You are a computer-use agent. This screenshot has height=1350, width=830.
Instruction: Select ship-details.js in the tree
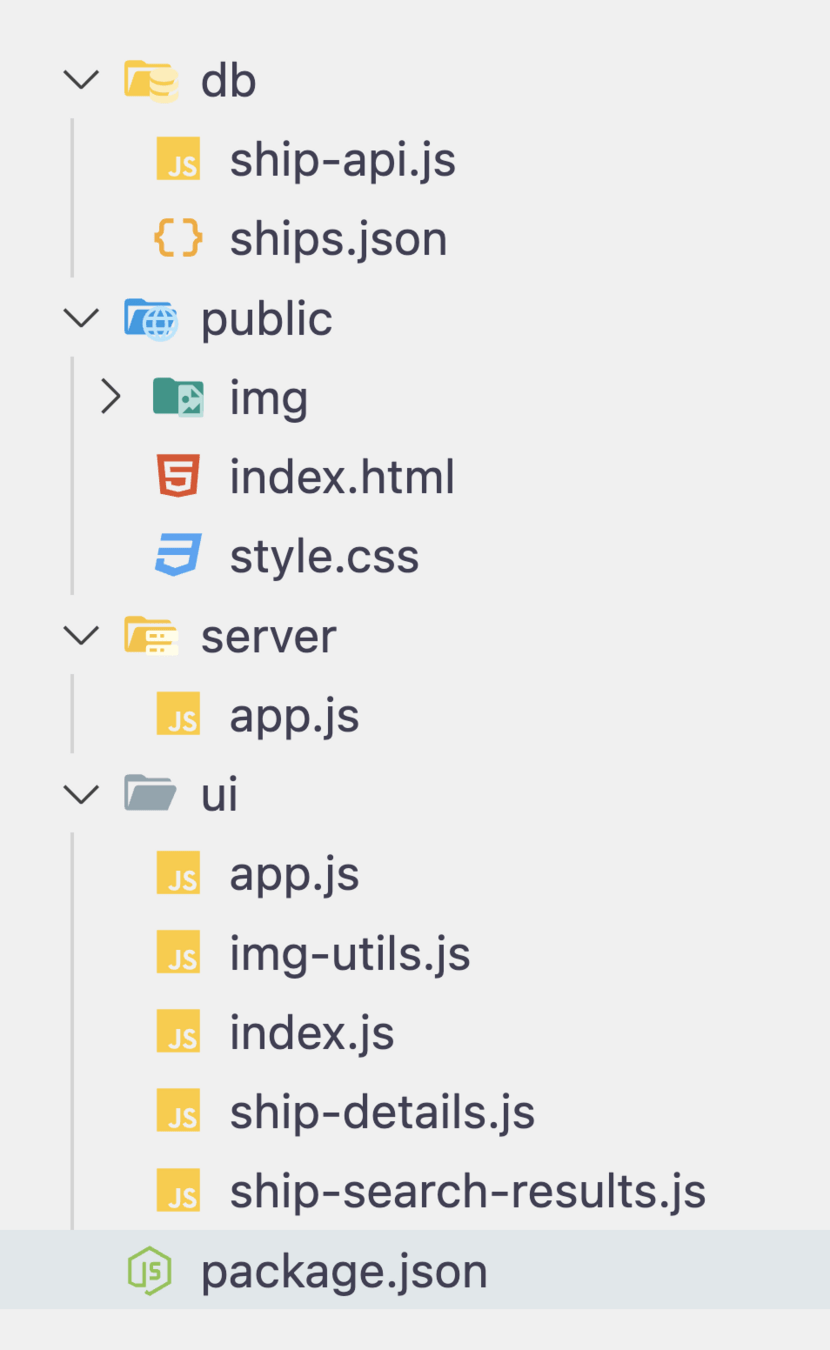click(x=382, y=1112)
